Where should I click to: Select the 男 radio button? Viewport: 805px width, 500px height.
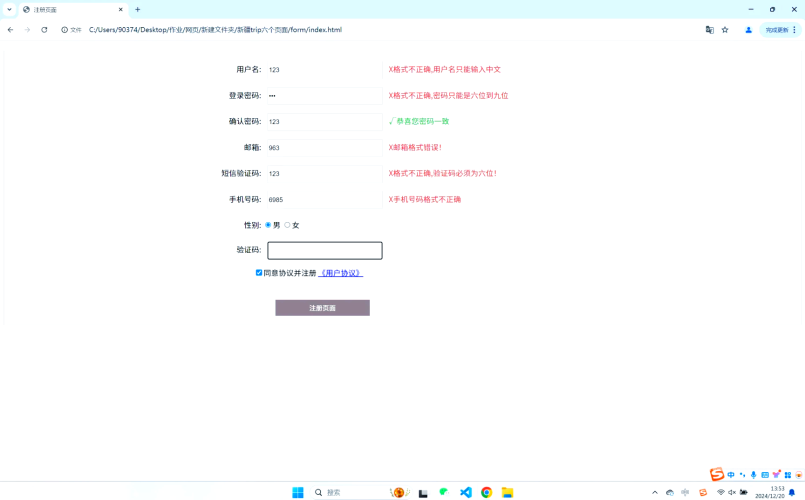click(268, 225)
